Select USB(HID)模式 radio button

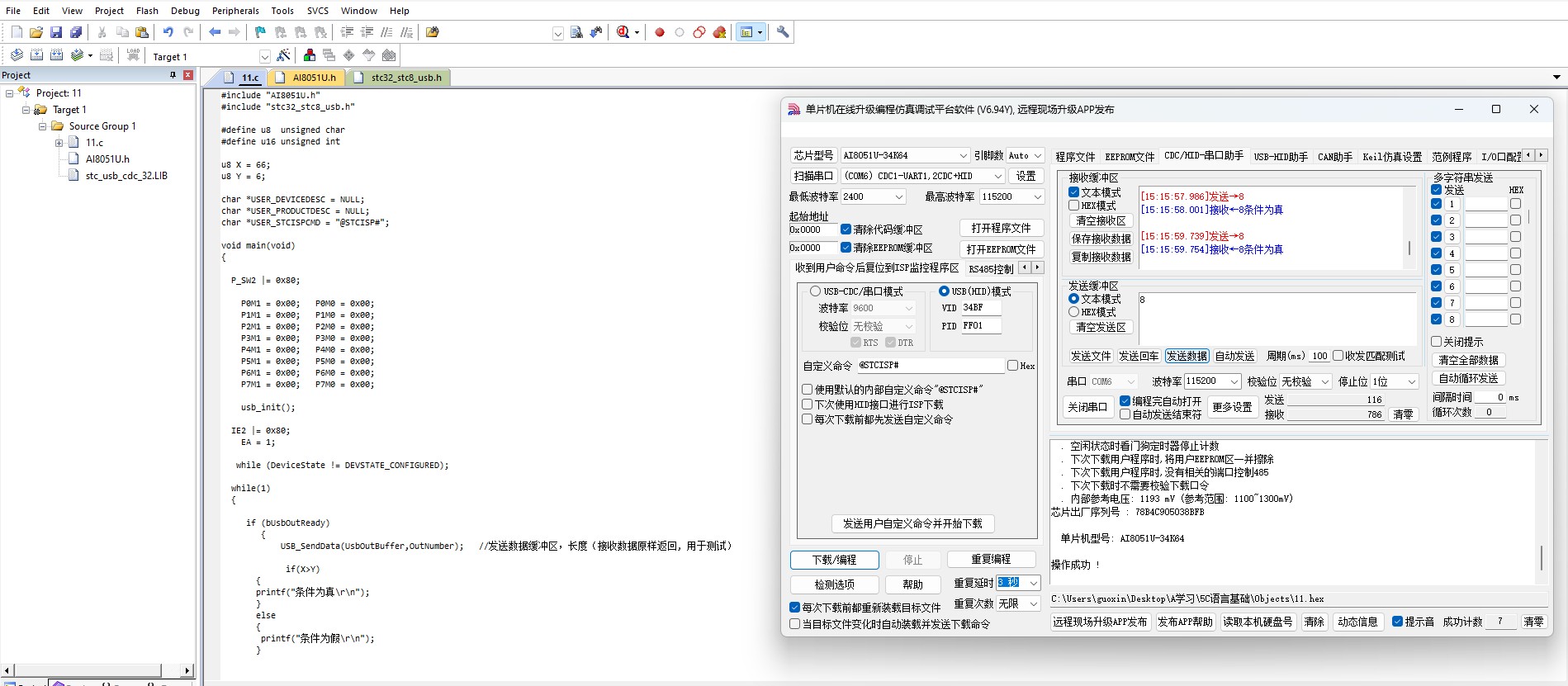tap(944, 291)
